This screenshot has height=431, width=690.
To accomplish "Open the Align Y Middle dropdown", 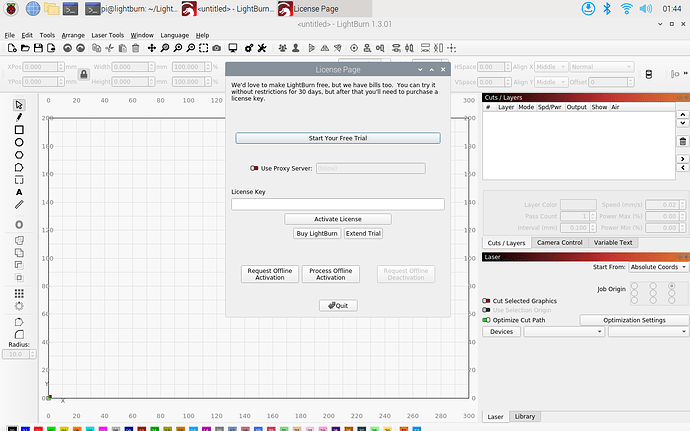I will [551, 82].
